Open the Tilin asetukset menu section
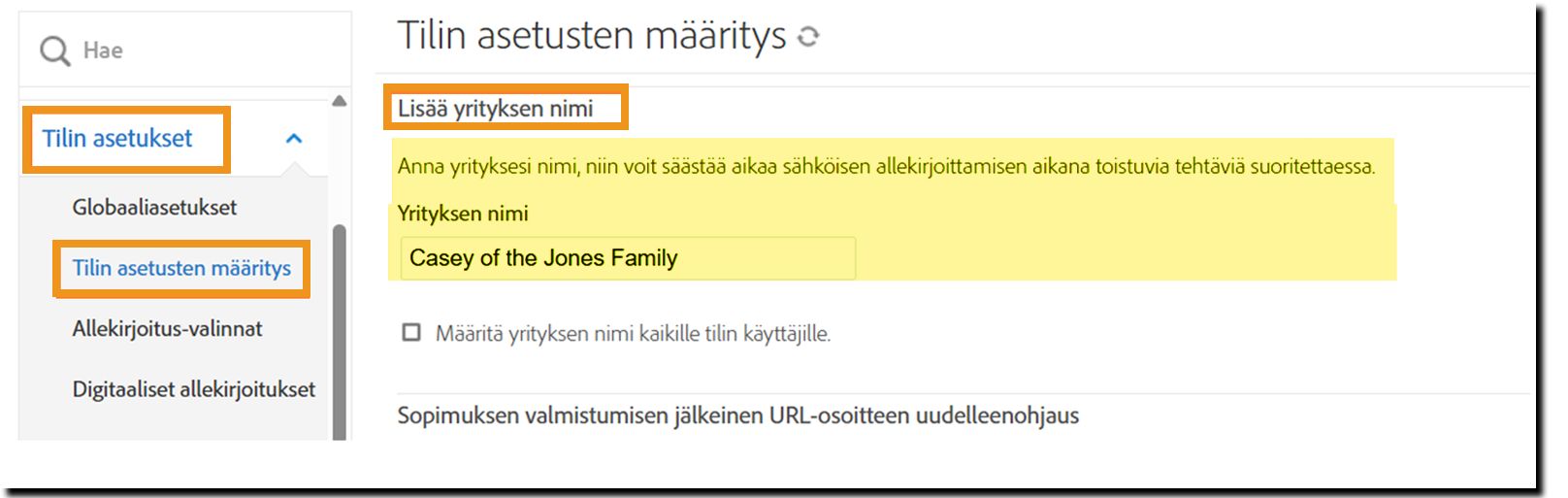1568x498 pixels. pyautogui.click(x=117, y=139)
